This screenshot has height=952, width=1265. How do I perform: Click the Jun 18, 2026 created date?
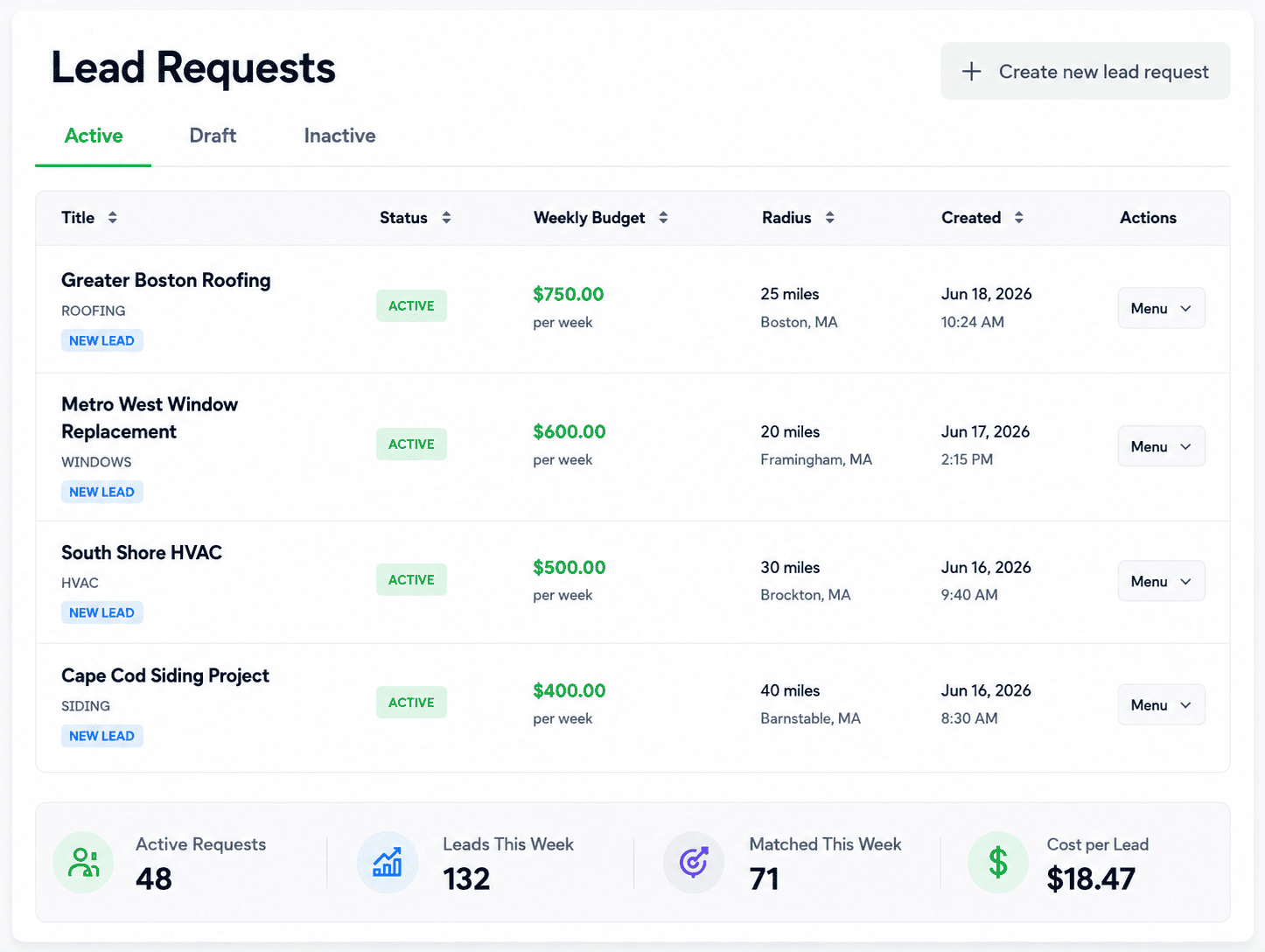pyautogui.click(x=986, y=294)
